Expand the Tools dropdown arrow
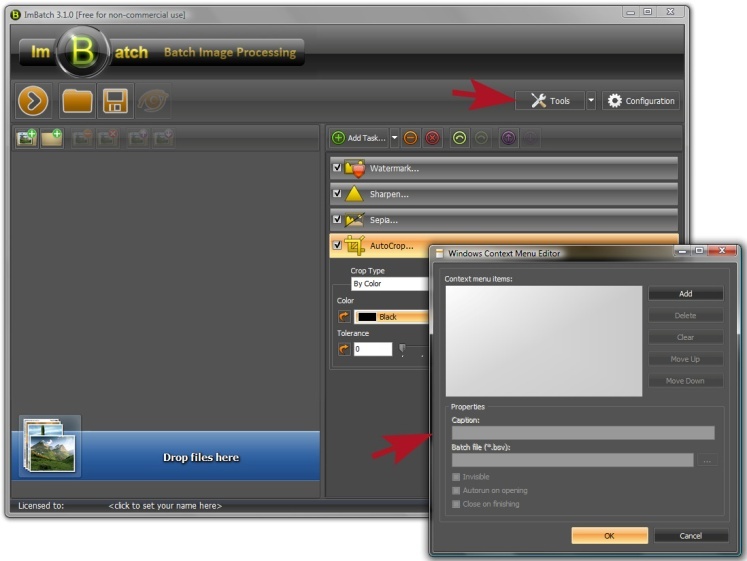Viewport: 747px width, 561px height. click(x=591, y=101)
